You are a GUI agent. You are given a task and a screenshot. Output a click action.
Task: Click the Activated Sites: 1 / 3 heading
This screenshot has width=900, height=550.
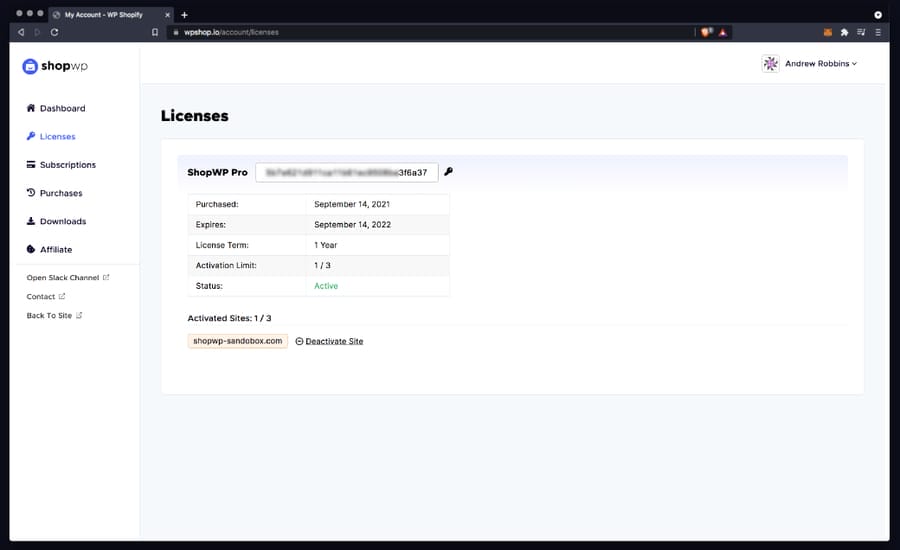tap(230, 318)
